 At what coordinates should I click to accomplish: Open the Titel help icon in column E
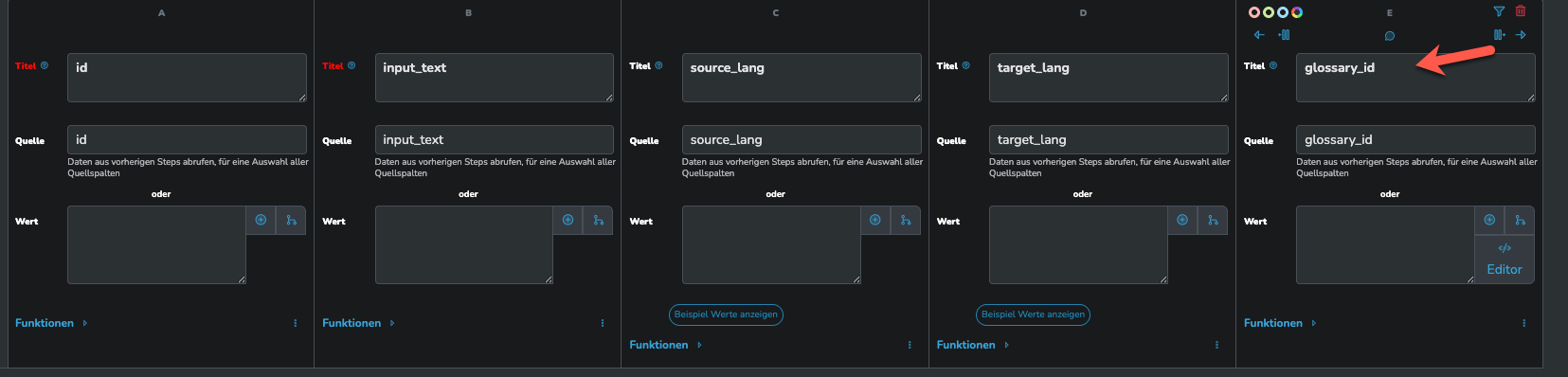[x=1272, y=65]
